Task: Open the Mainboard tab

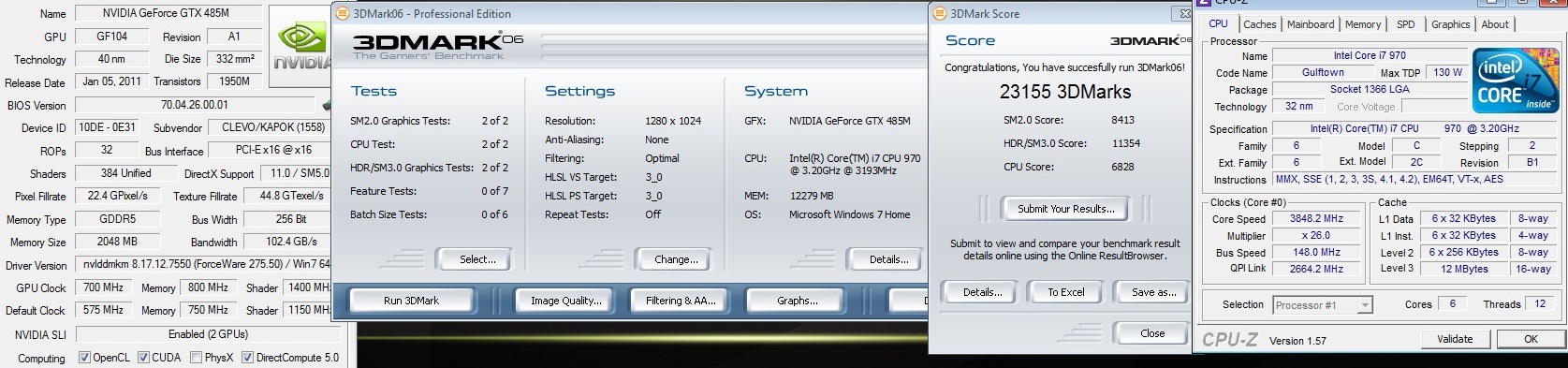Action: [1311, 24]
